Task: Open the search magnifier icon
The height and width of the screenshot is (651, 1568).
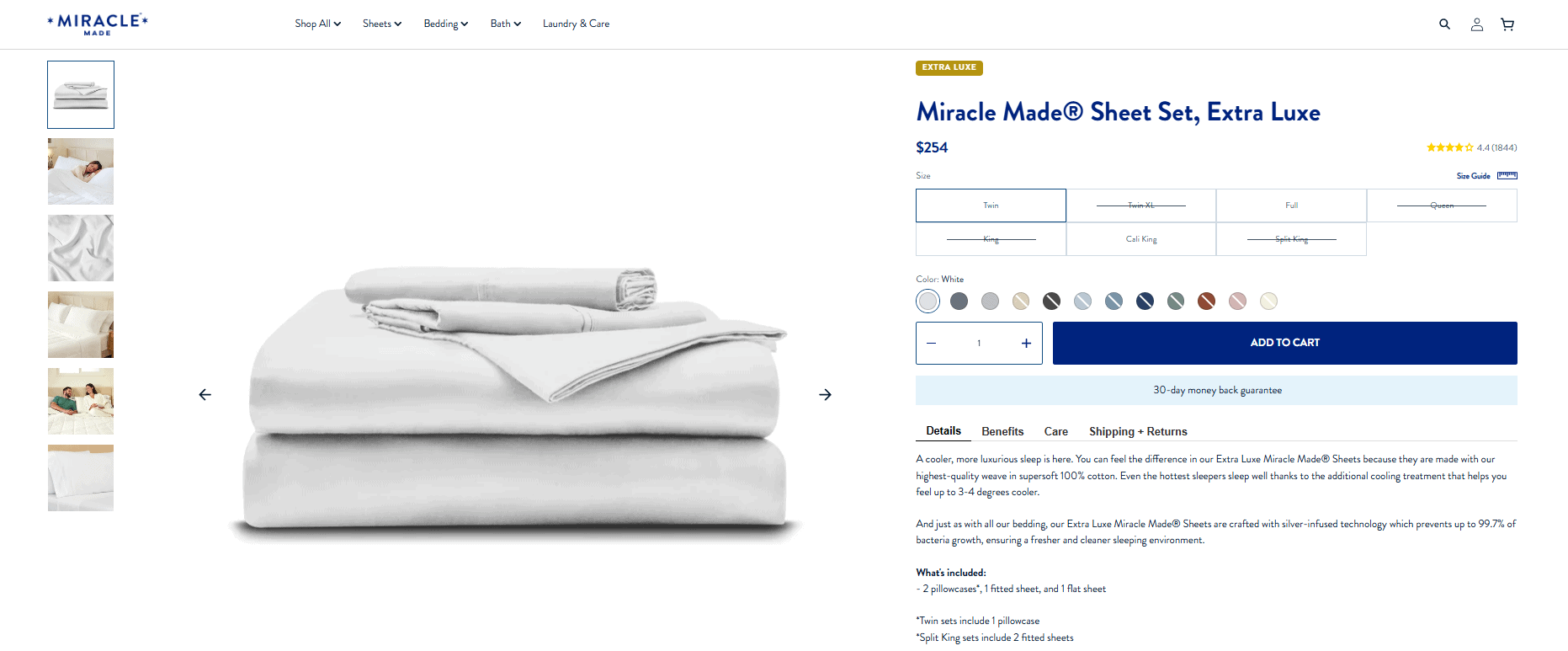Action: coord(1444,24)
